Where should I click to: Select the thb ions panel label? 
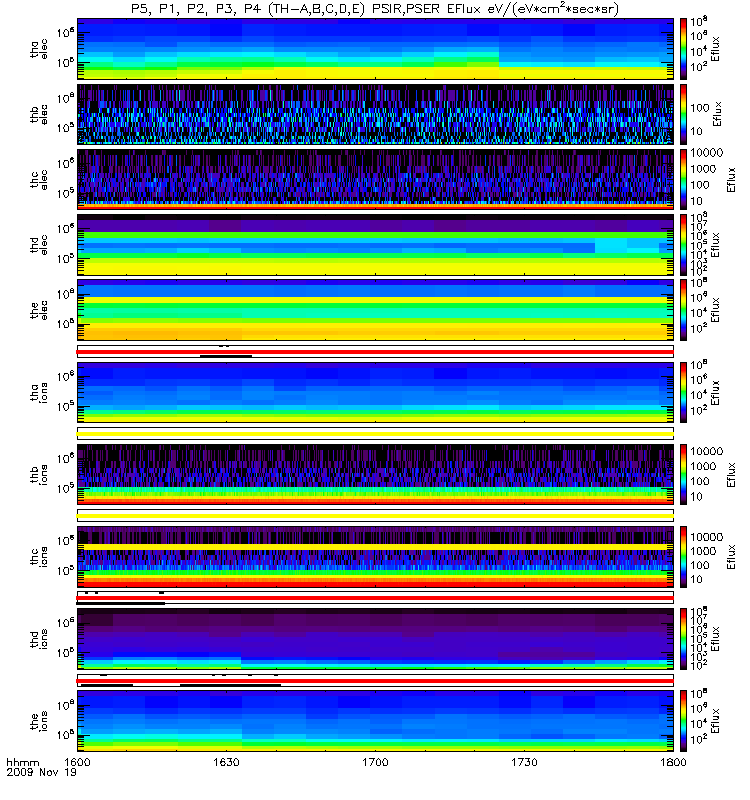(39, 474)
